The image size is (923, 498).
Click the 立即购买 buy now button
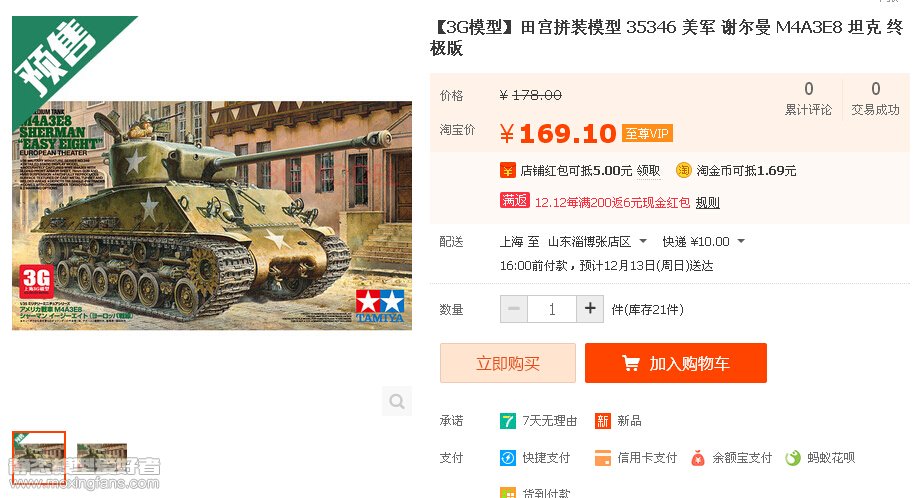[x=507, y=363]
